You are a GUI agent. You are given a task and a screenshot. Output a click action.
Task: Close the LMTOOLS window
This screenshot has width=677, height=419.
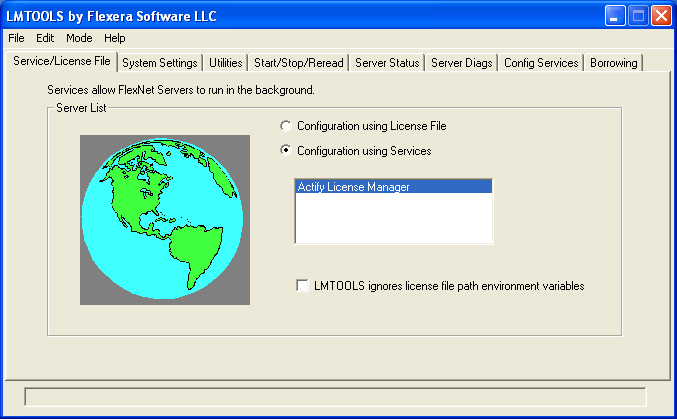point(661,15)
